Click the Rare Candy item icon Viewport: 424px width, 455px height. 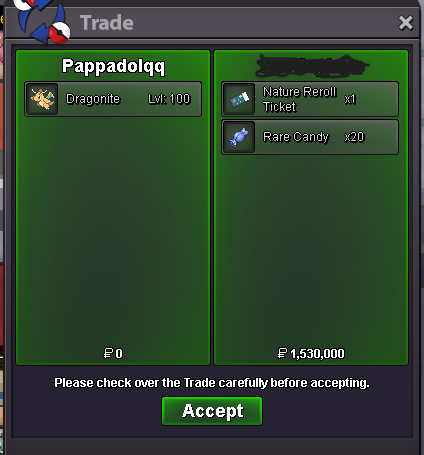[x=239, y=137]
